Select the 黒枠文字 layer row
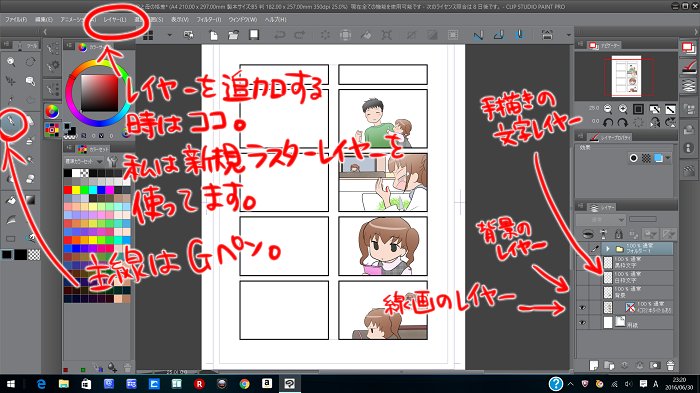Image resolution: width=700 pixels, height=393 pixels. 638,263
